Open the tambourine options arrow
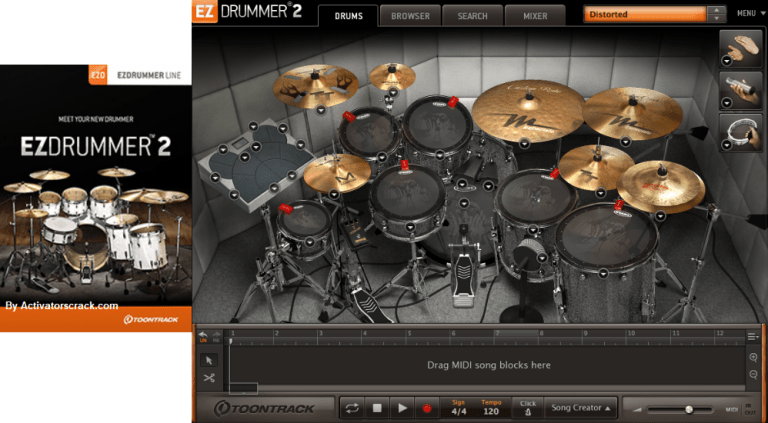 727,144
